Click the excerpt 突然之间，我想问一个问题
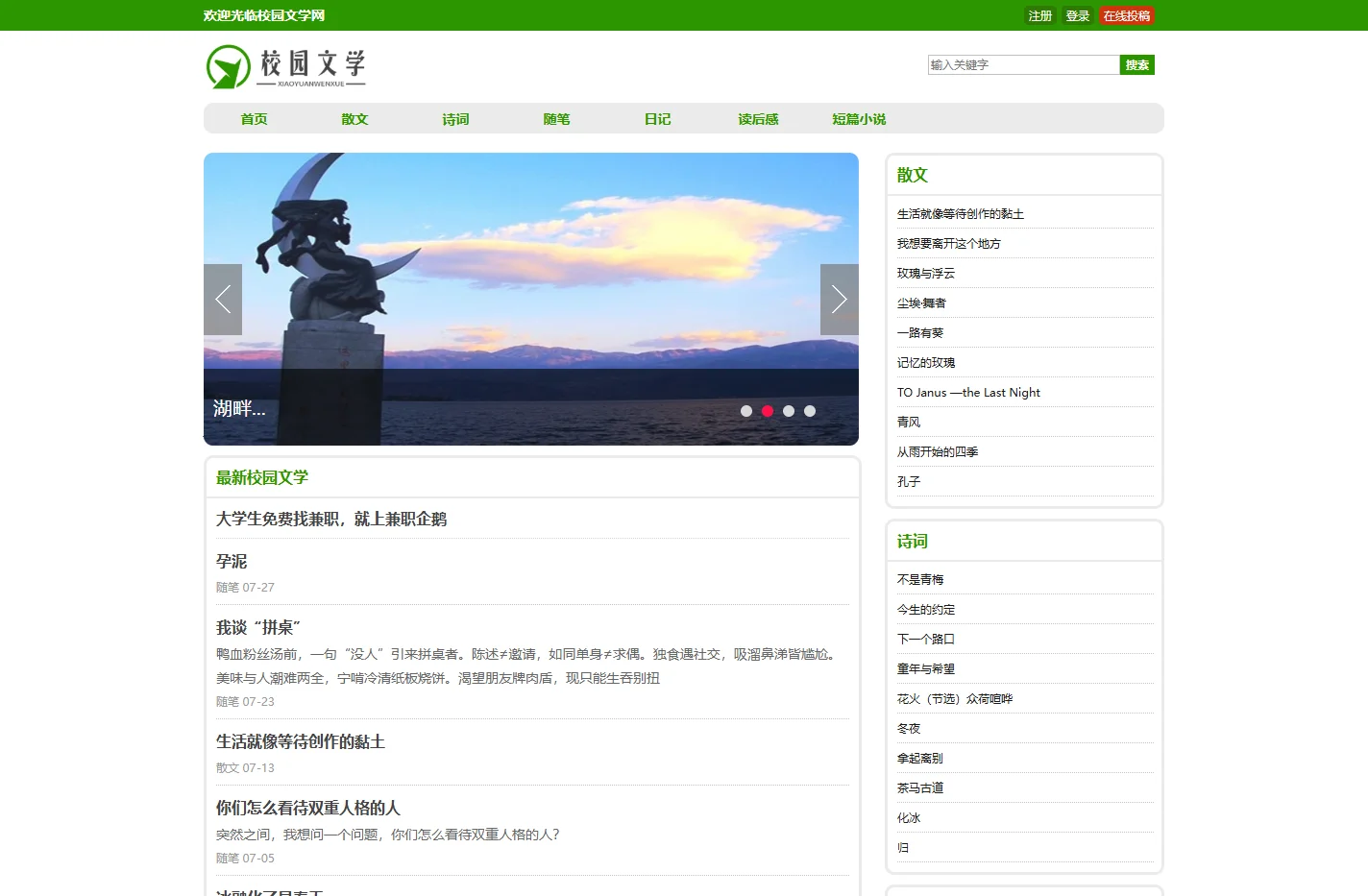This screenshot has width=1368, height=896. 388,835
